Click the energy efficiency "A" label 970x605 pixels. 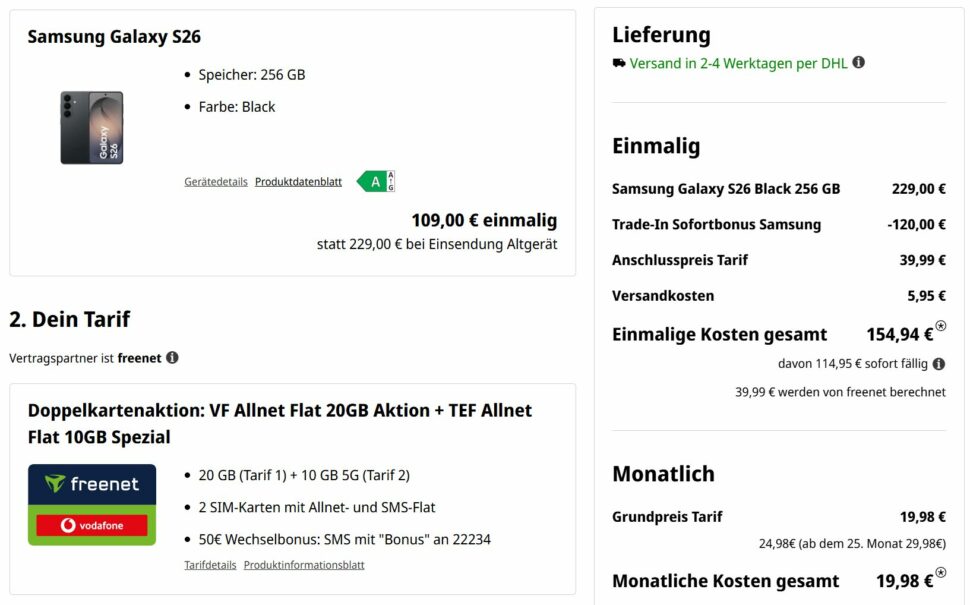(x=374, y=181)
